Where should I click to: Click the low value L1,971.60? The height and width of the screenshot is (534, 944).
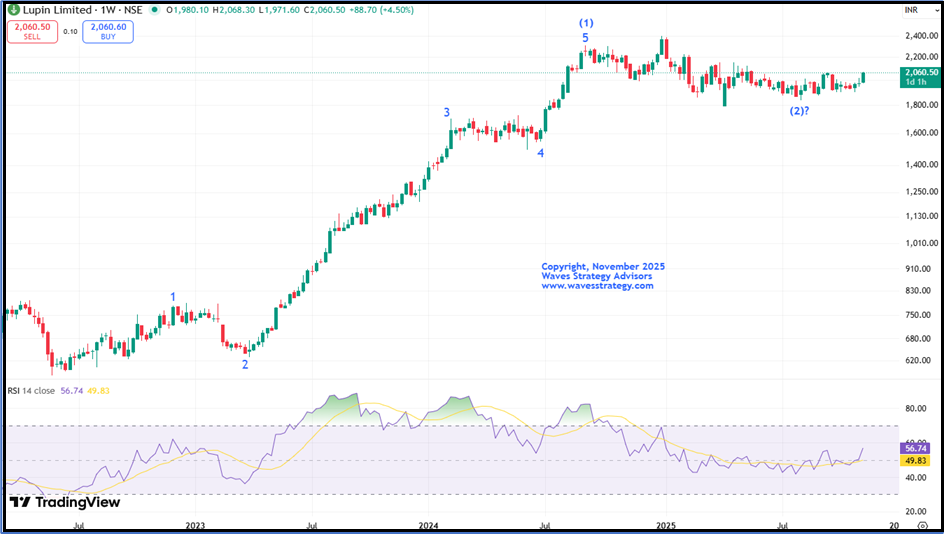tap(281, 10)
